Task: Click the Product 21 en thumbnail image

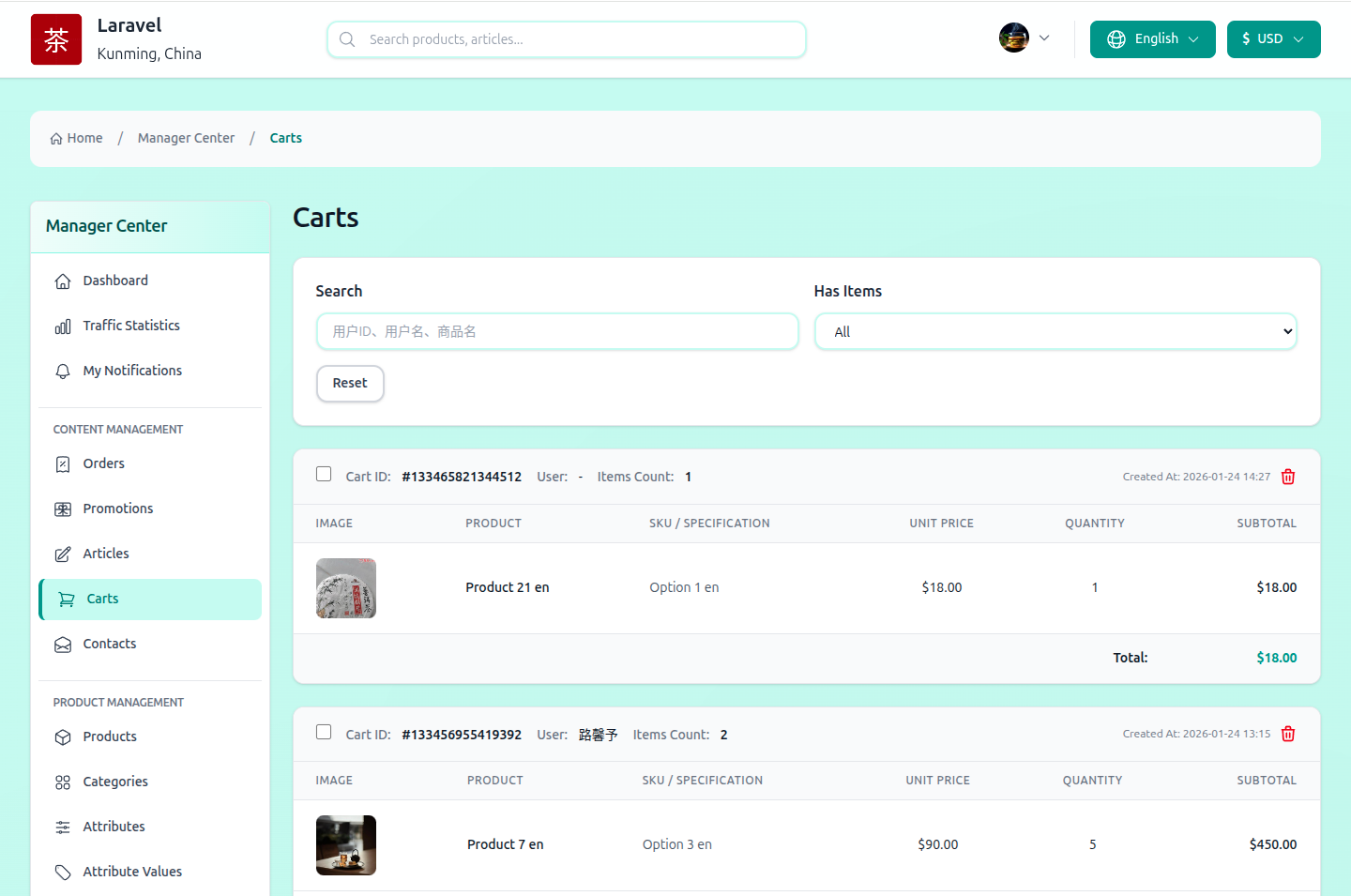Action: [x=346, y=588]
